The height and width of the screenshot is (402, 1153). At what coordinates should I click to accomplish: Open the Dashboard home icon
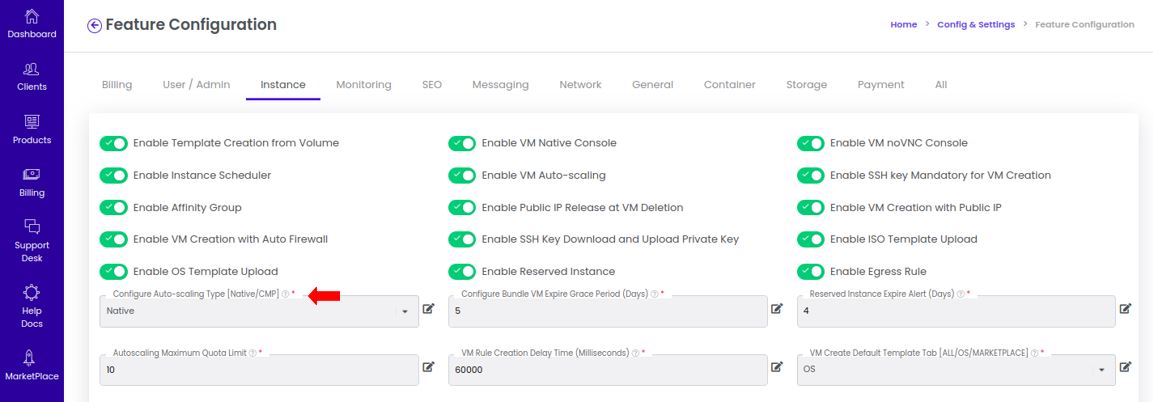pos(32,16)
